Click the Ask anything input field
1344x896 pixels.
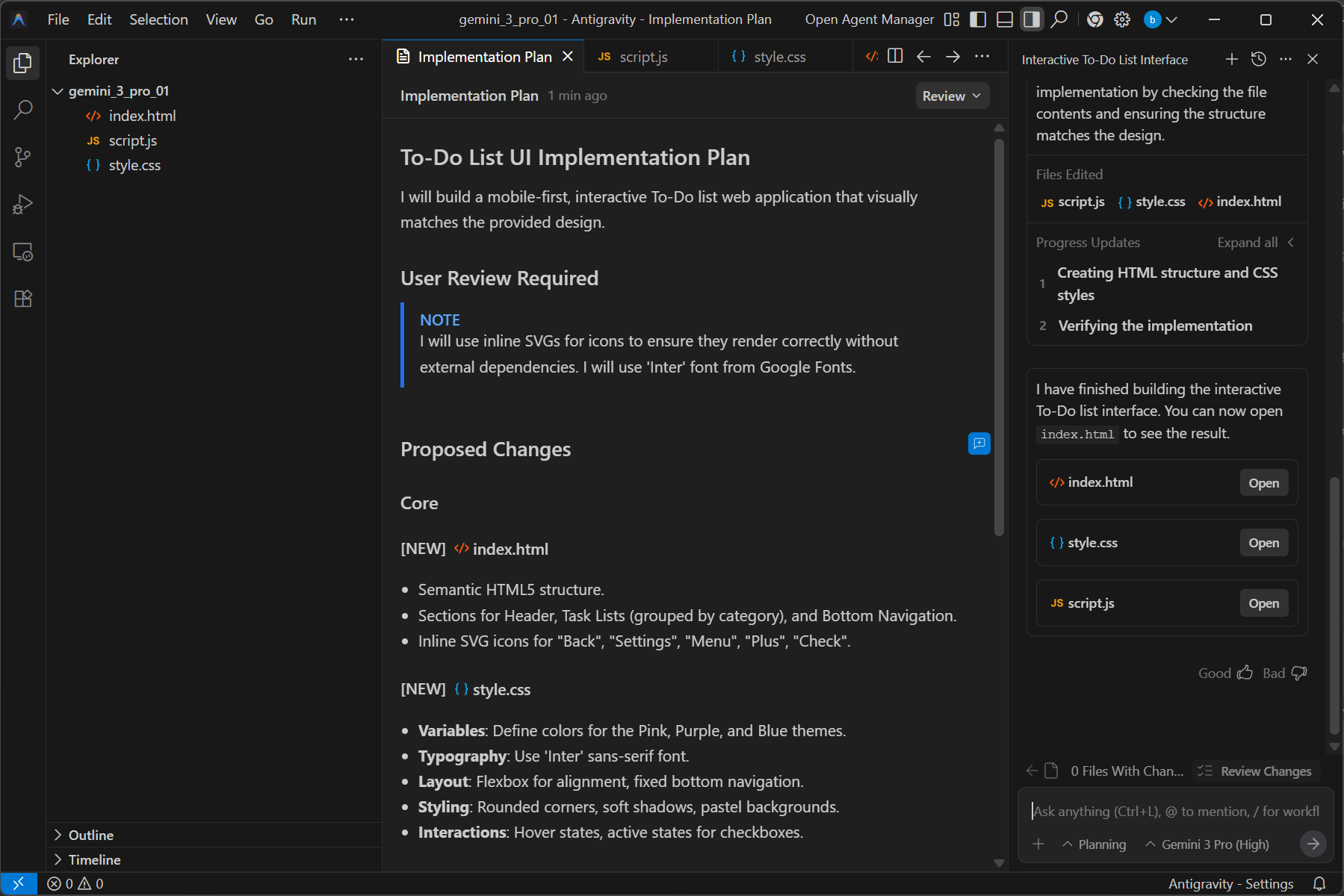[x=1175, y=812]
